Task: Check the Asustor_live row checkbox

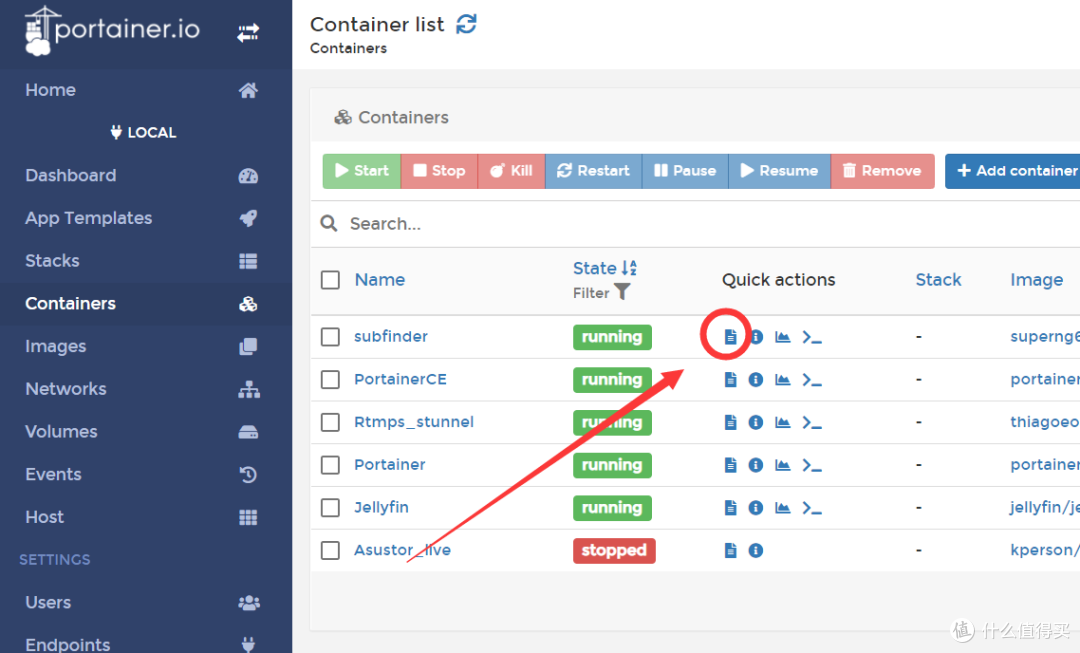Action: (x=331, y=550)
